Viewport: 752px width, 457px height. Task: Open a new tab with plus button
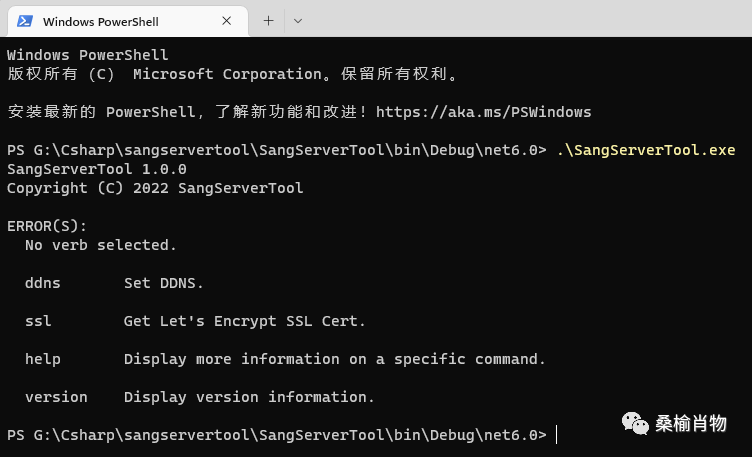point(268,20)
